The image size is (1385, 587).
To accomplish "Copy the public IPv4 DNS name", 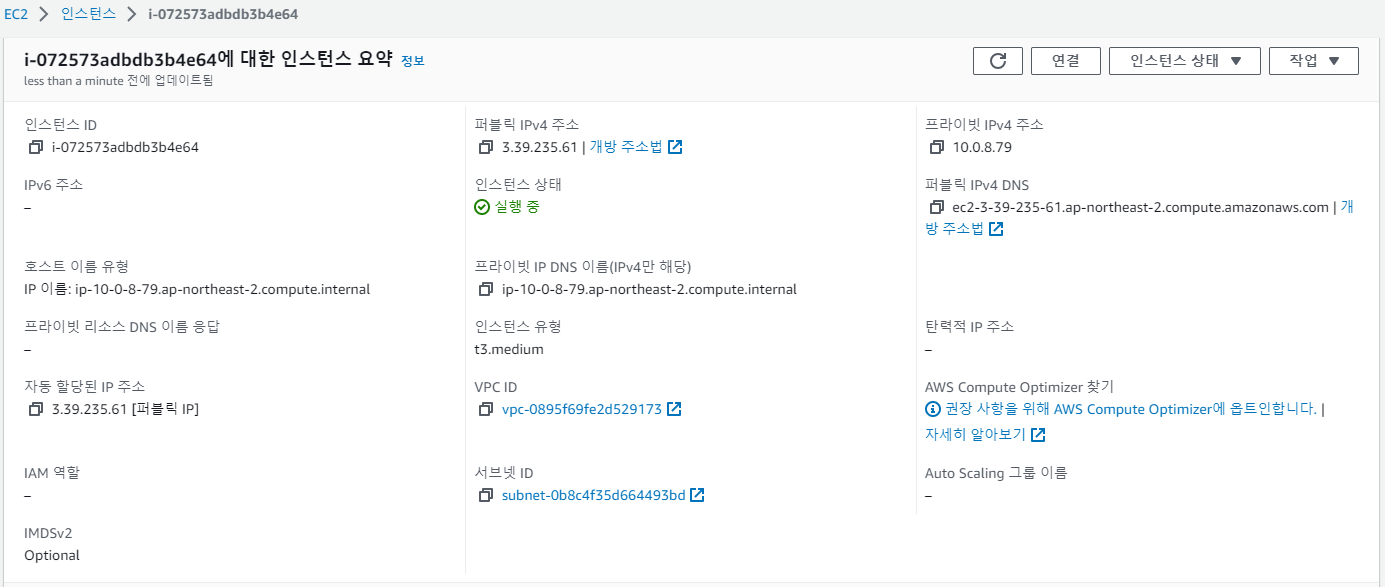I will coord(936,207).
